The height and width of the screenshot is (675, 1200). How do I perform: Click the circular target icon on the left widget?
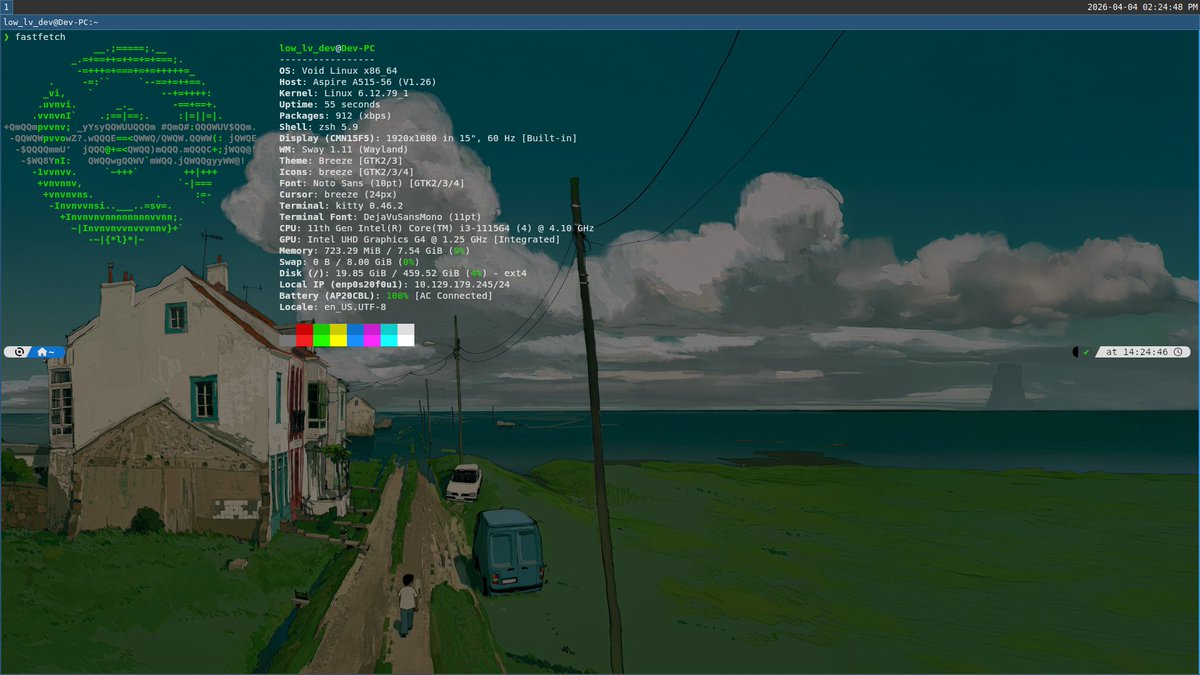tap(19, 351)
